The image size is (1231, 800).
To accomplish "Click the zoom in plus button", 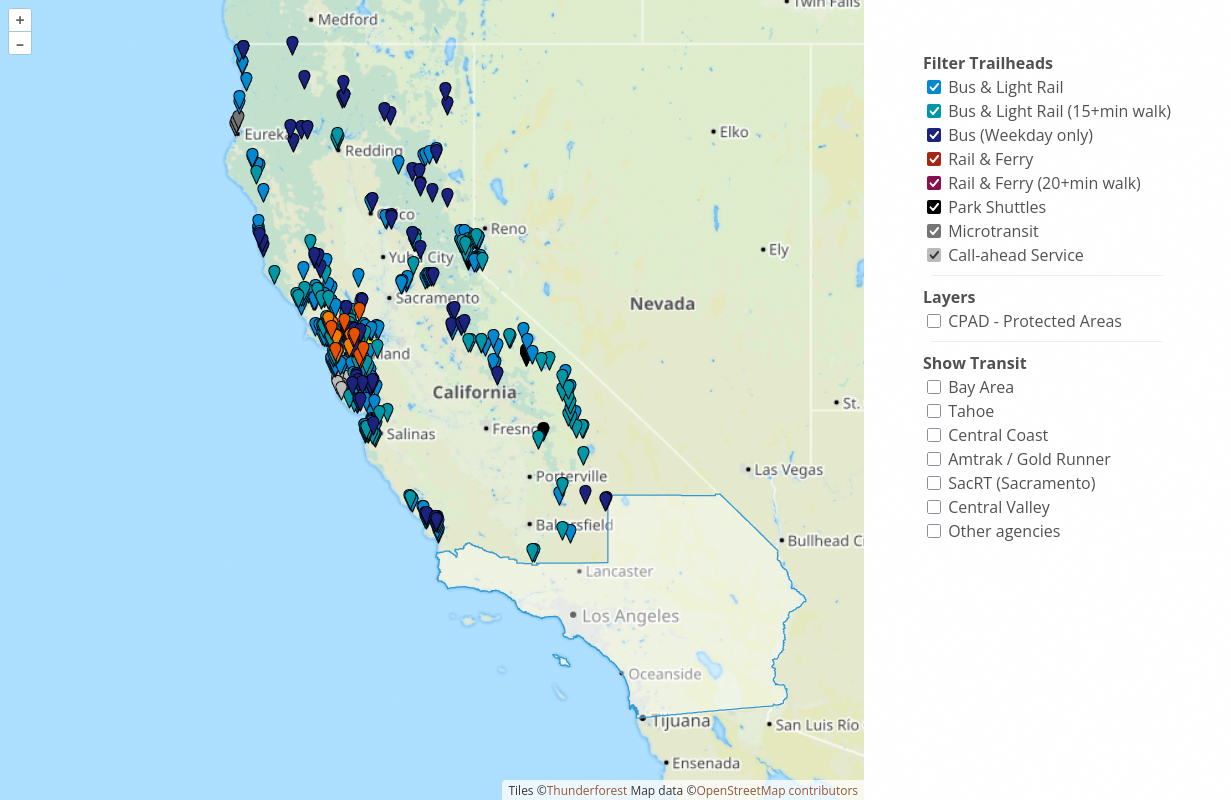I will (x=20, y=20).
